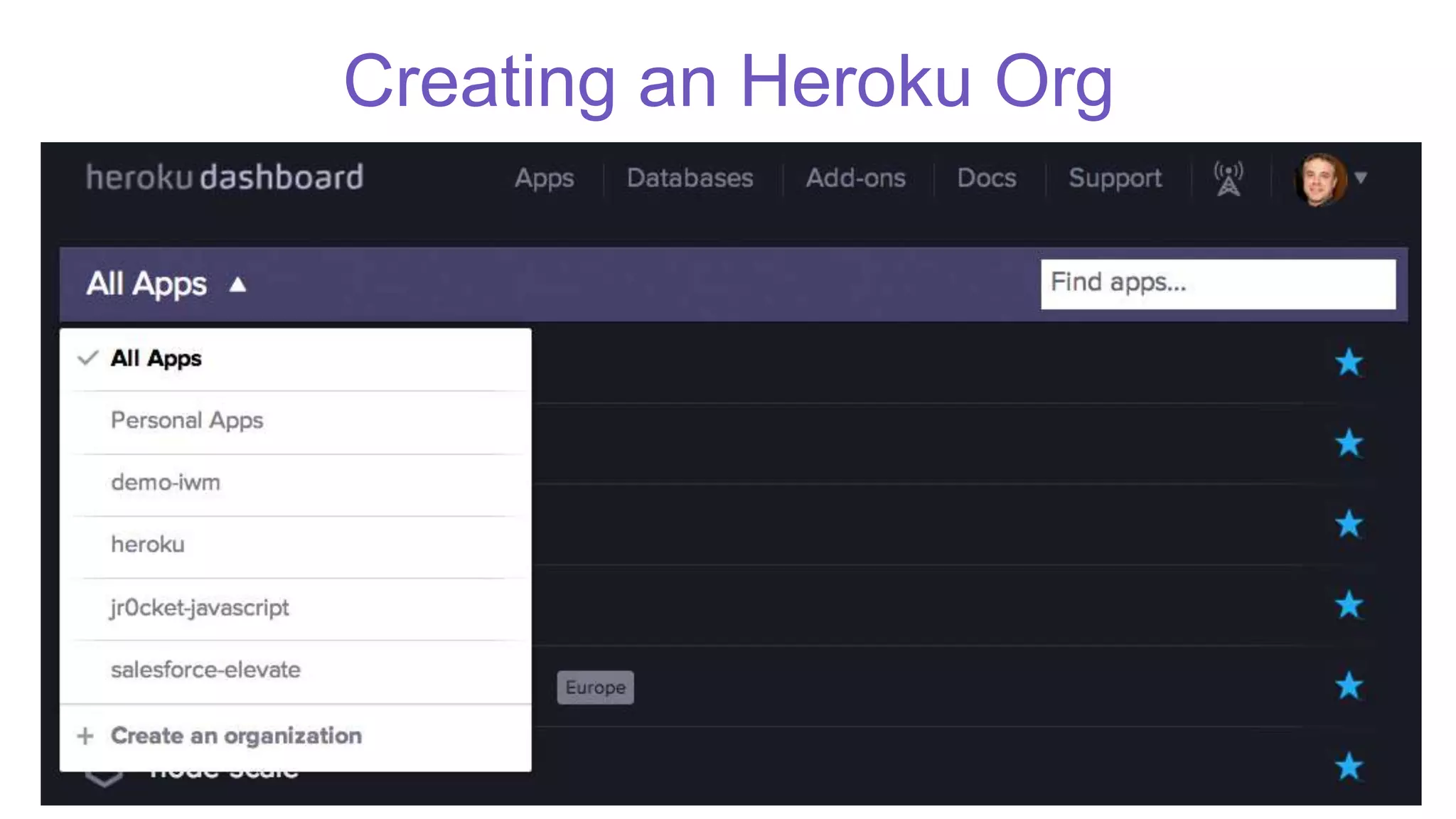Image resolution: width=1456 pixels, height=819 pixels.
Task: Expand the dropdown arrow beside avatar
Action: click(x=1361, y=178)
